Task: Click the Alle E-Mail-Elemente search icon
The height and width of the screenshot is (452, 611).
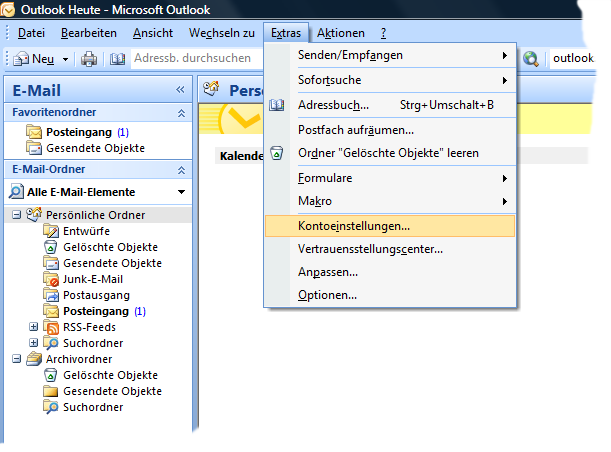Action: (16, 192)
